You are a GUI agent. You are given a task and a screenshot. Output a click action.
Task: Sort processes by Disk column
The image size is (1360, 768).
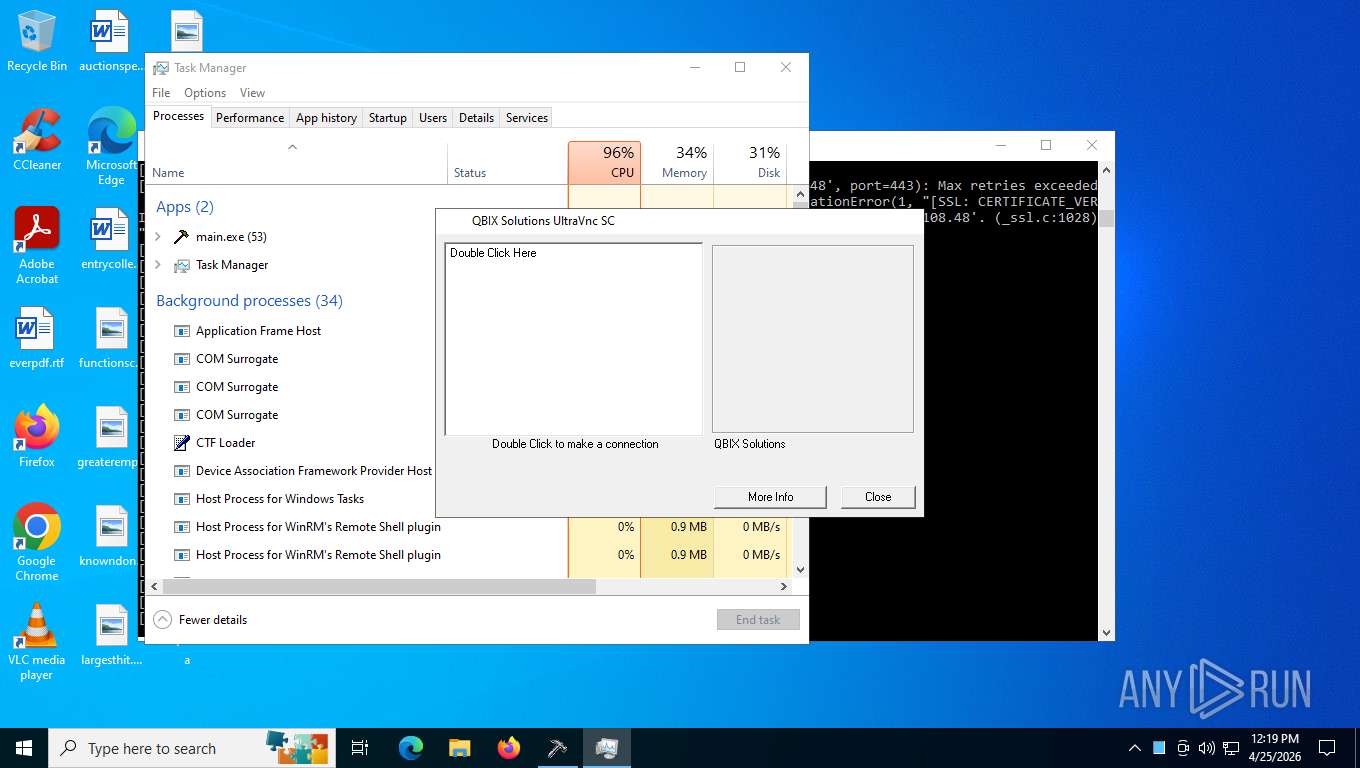(750, 162)
